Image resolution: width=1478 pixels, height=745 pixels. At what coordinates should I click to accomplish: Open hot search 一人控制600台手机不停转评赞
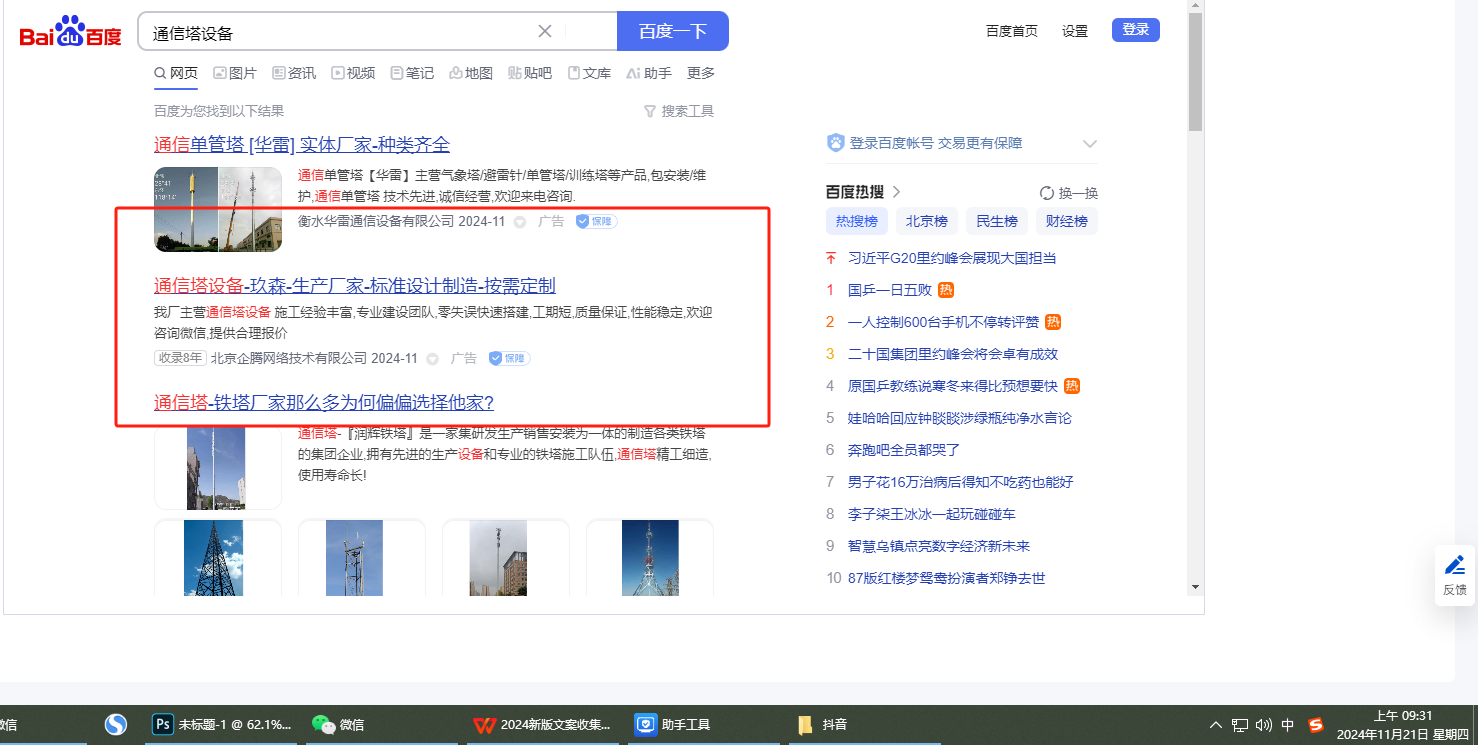[x=944, y=322]
